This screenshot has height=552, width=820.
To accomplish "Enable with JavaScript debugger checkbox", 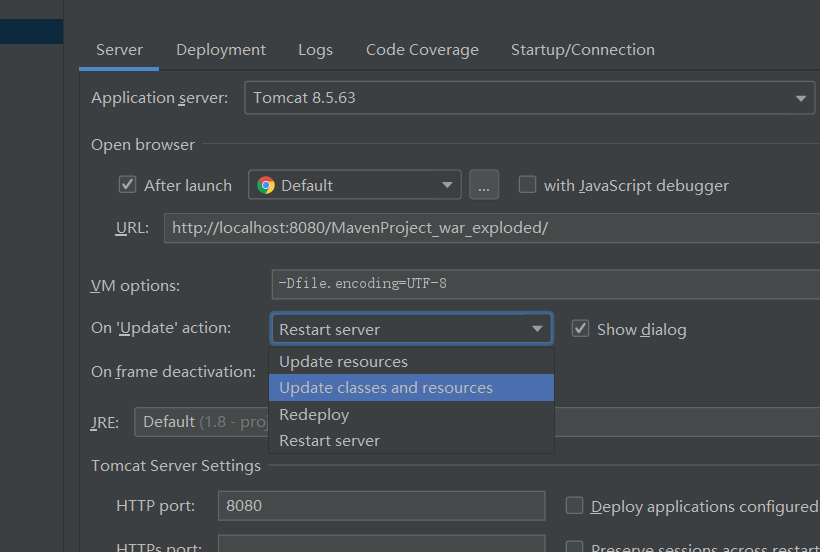I will tap(527, 185).
